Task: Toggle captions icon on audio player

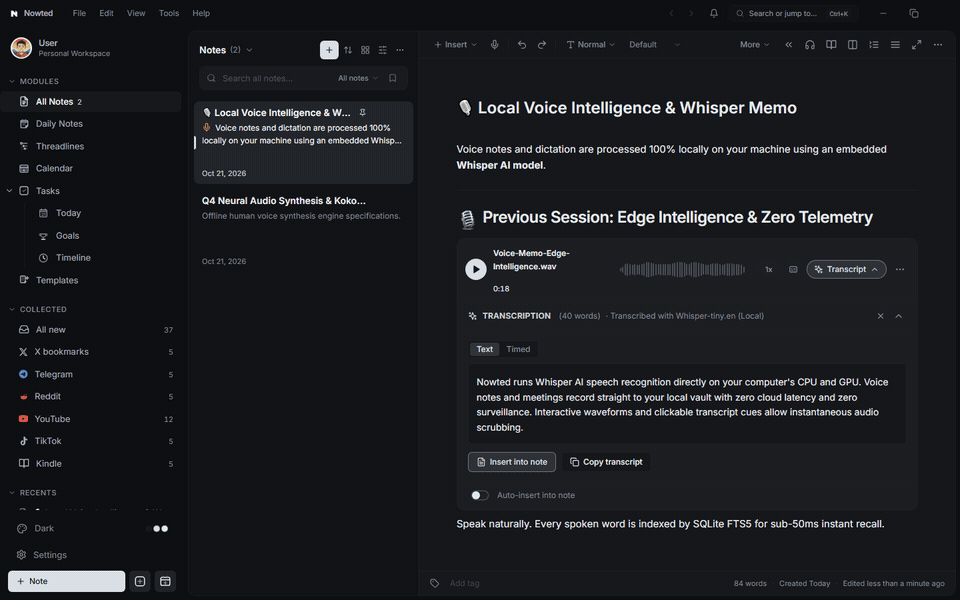Action: pos(793,269)
